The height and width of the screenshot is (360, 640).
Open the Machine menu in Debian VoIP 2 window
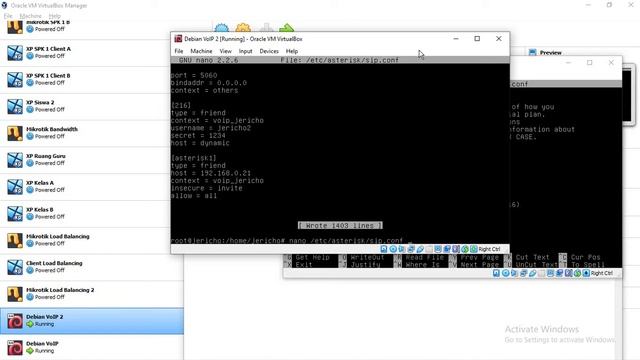point(201,51)
